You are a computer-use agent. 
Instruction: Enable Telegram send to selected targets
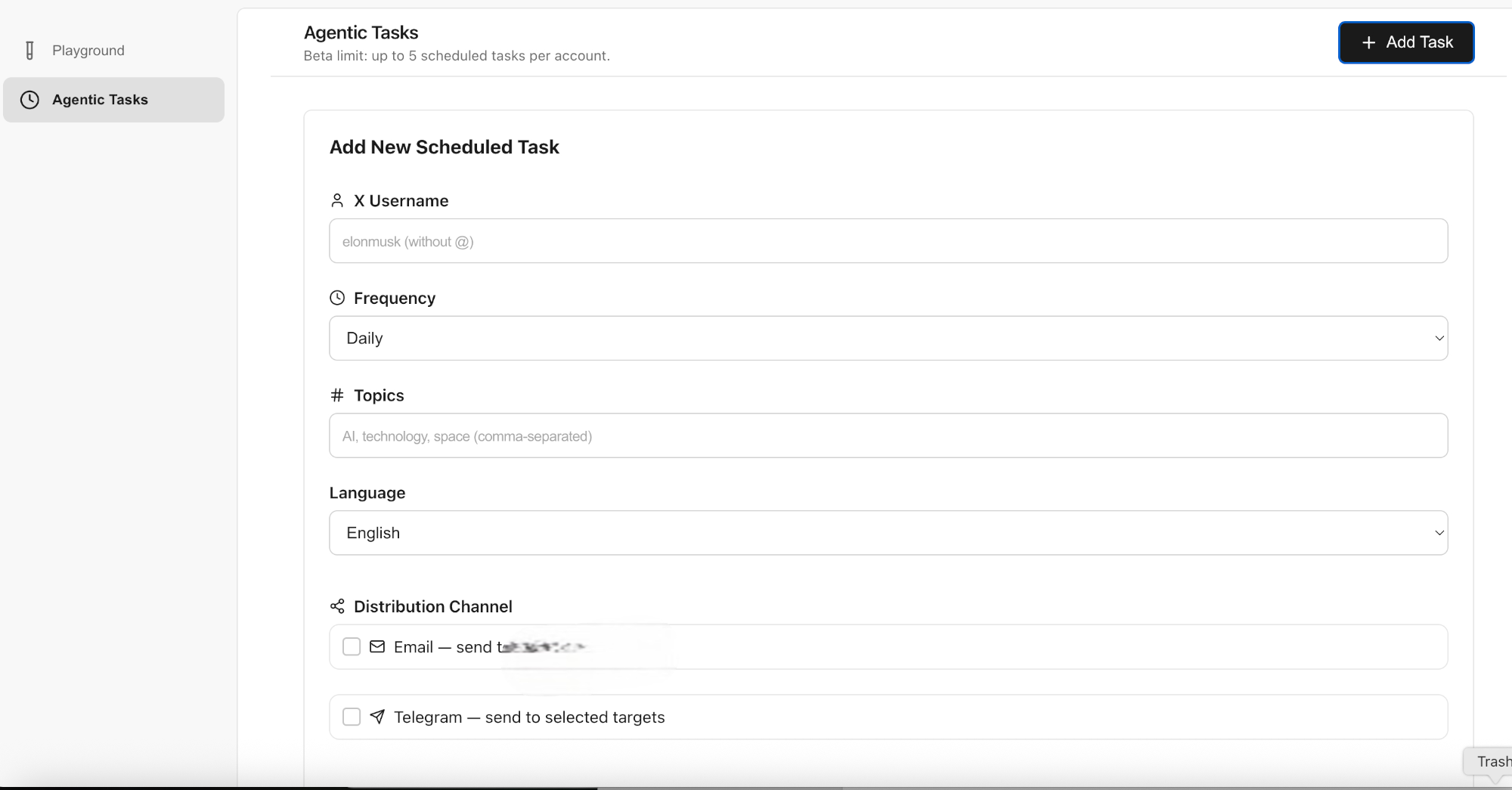351,717
